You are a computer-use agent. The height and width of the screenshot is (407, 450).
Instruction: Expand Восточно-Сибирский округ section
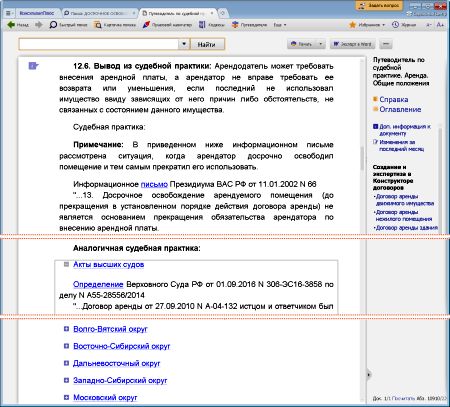pyautogui.click(x=66, y=346)
